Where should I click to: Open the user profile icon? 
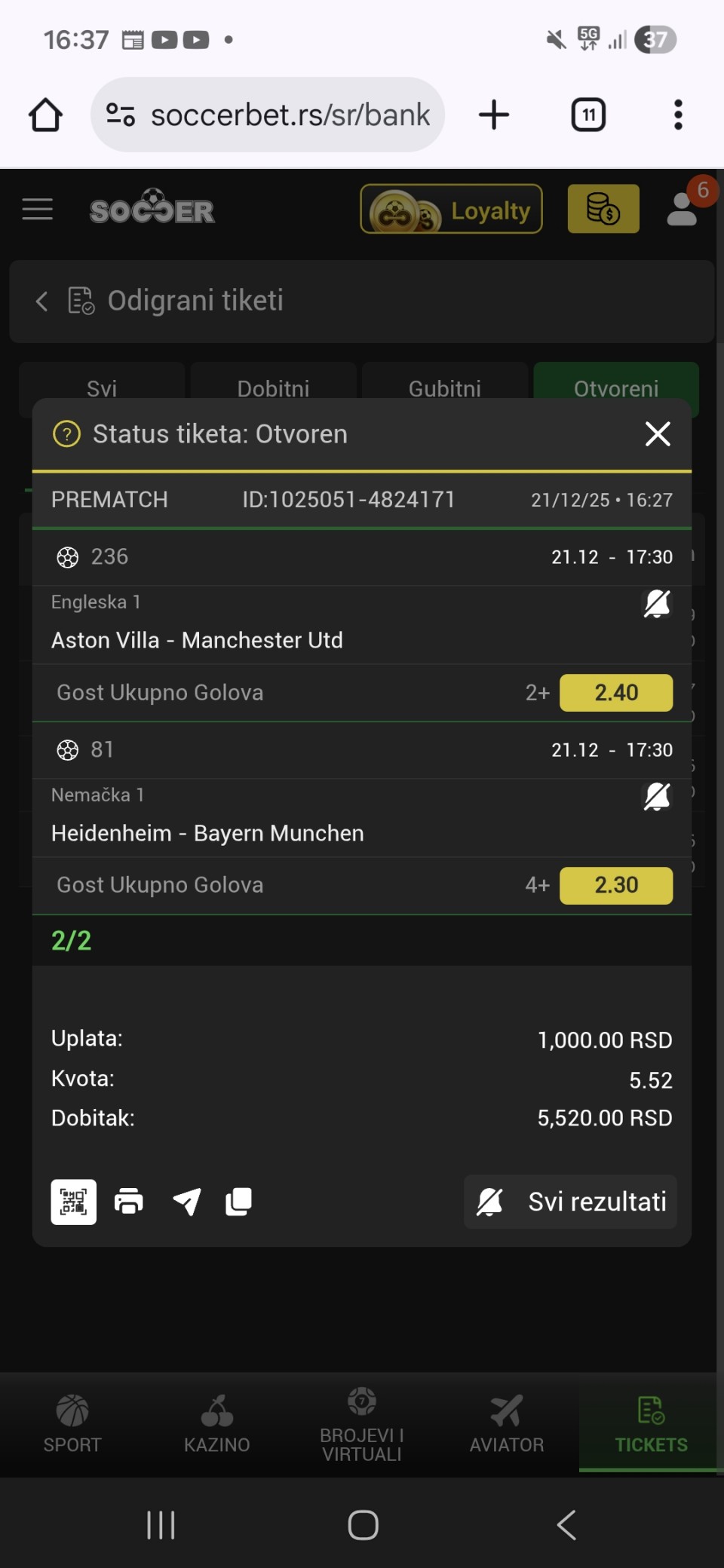[x=683, y=210]
